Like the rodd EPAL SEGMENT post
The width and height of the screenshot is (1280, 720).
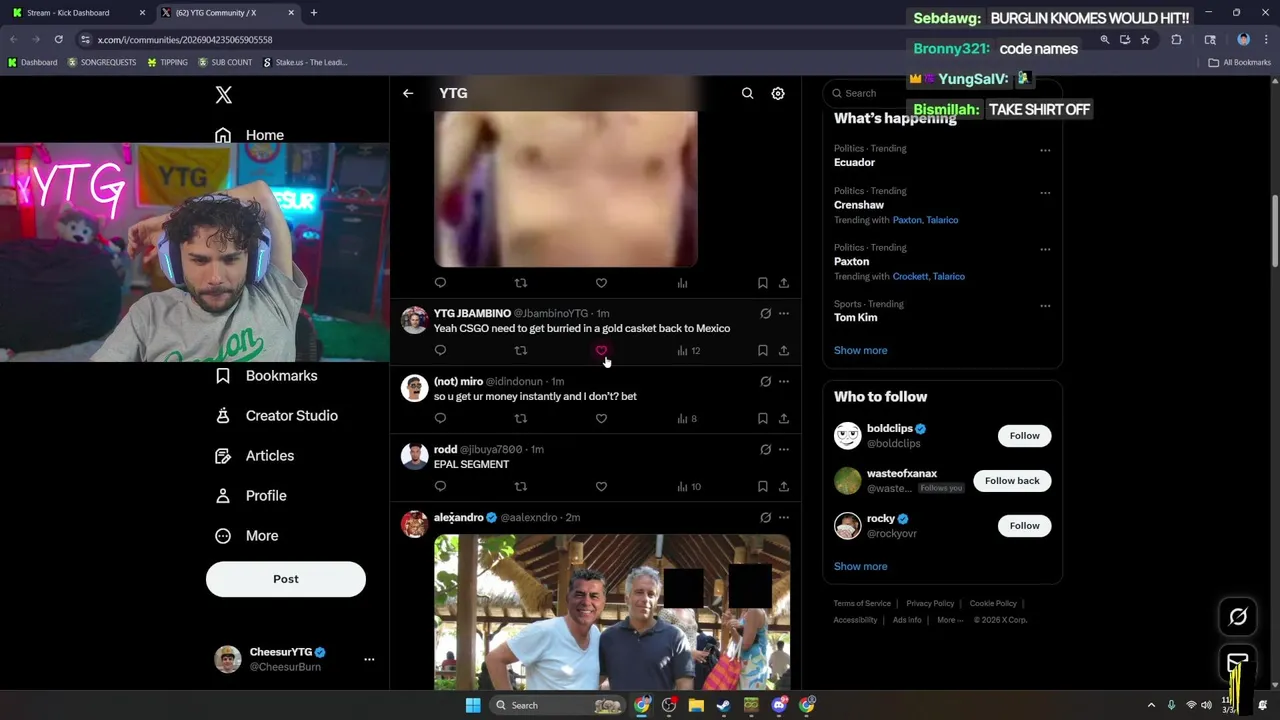601,487
